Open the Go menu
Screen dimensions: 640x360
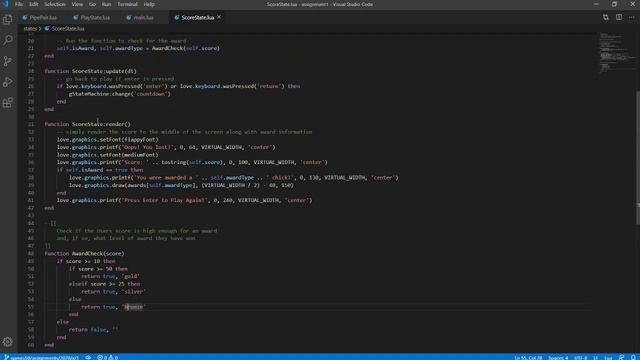tap(92, 4)
